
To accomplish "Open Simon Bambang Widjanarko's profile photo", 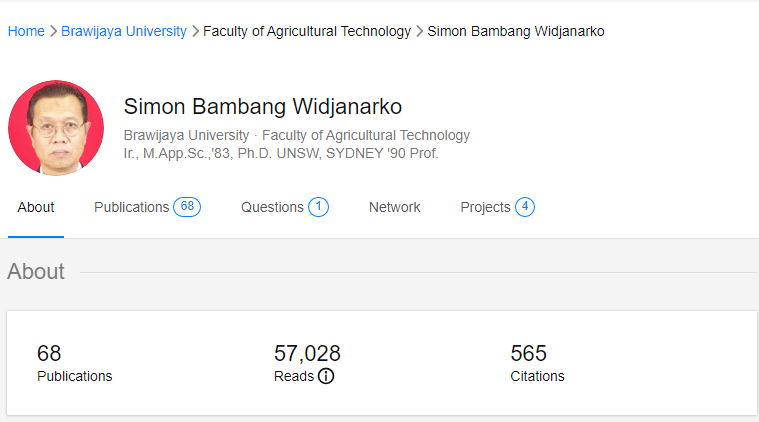I will 56,129.
